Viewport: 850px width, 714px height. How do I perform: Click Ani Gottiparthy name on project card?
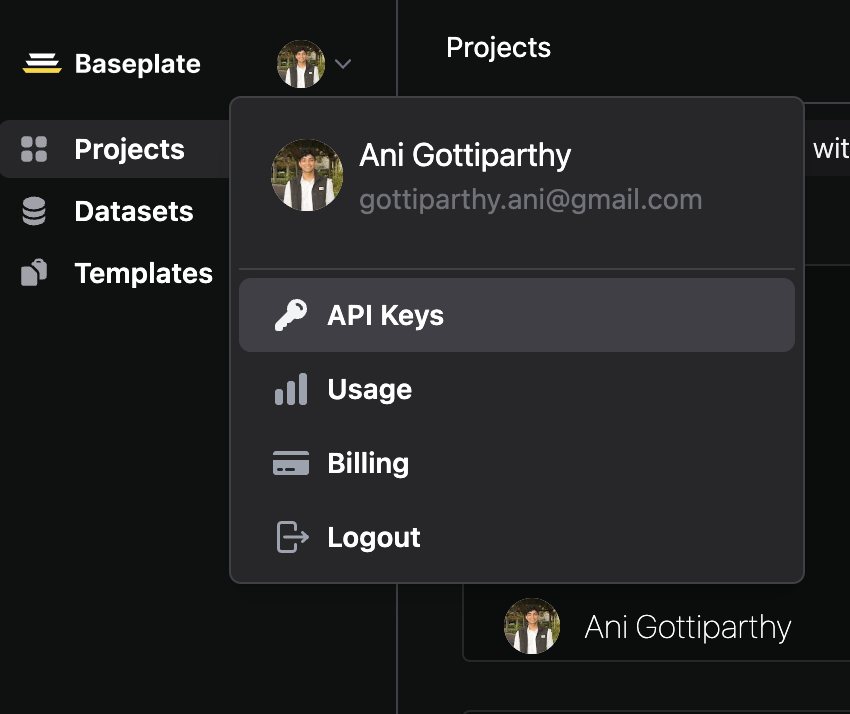click(688, 627)
